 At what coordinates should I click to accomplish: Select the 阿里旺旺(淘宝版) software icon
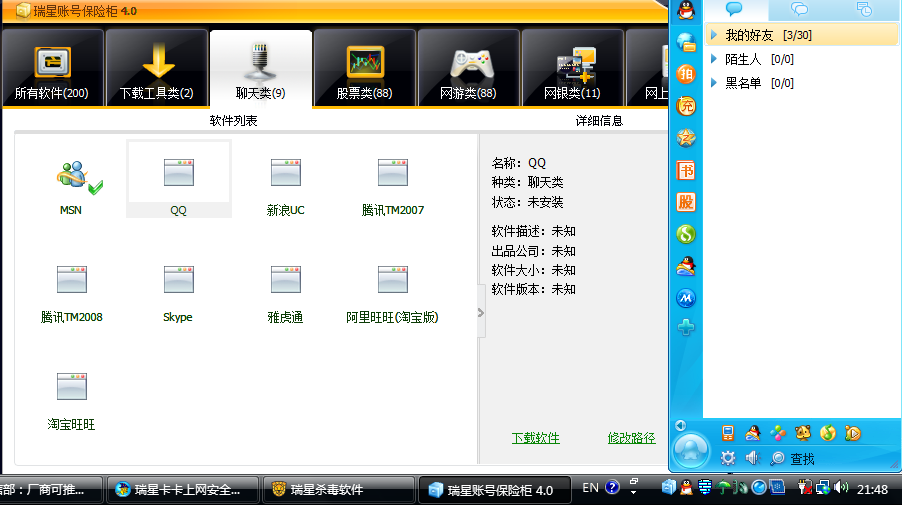point(393,280)
